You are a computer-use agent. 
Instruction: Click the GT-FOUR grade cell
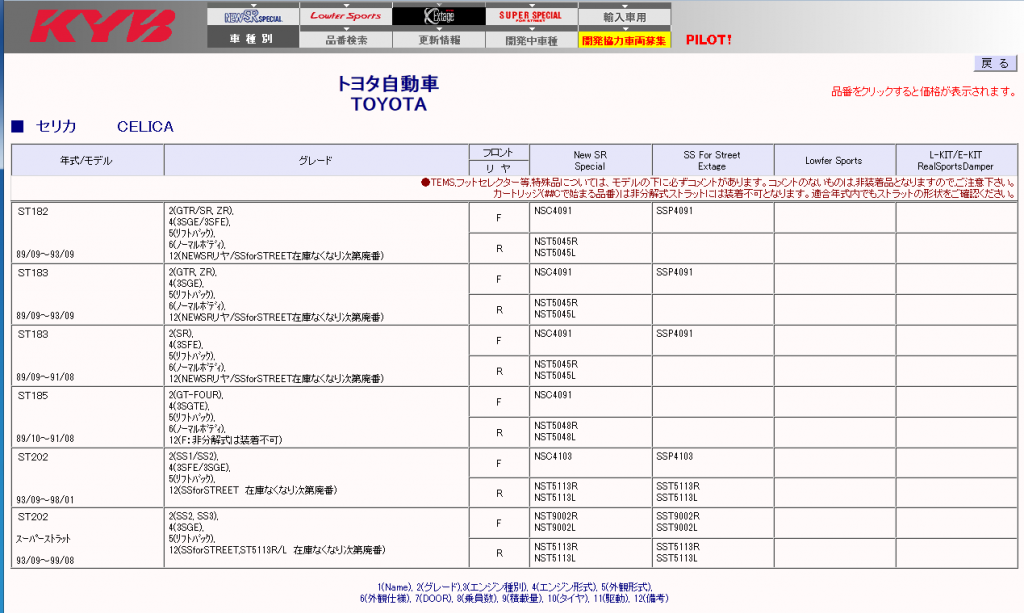click(316, 417)
